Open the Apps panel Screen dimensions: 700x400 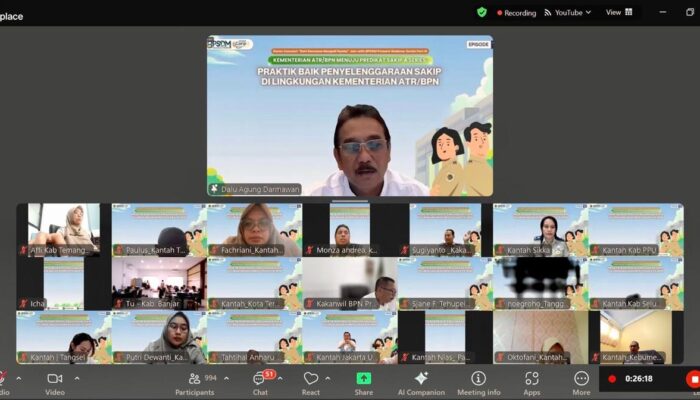pos(532,384)
